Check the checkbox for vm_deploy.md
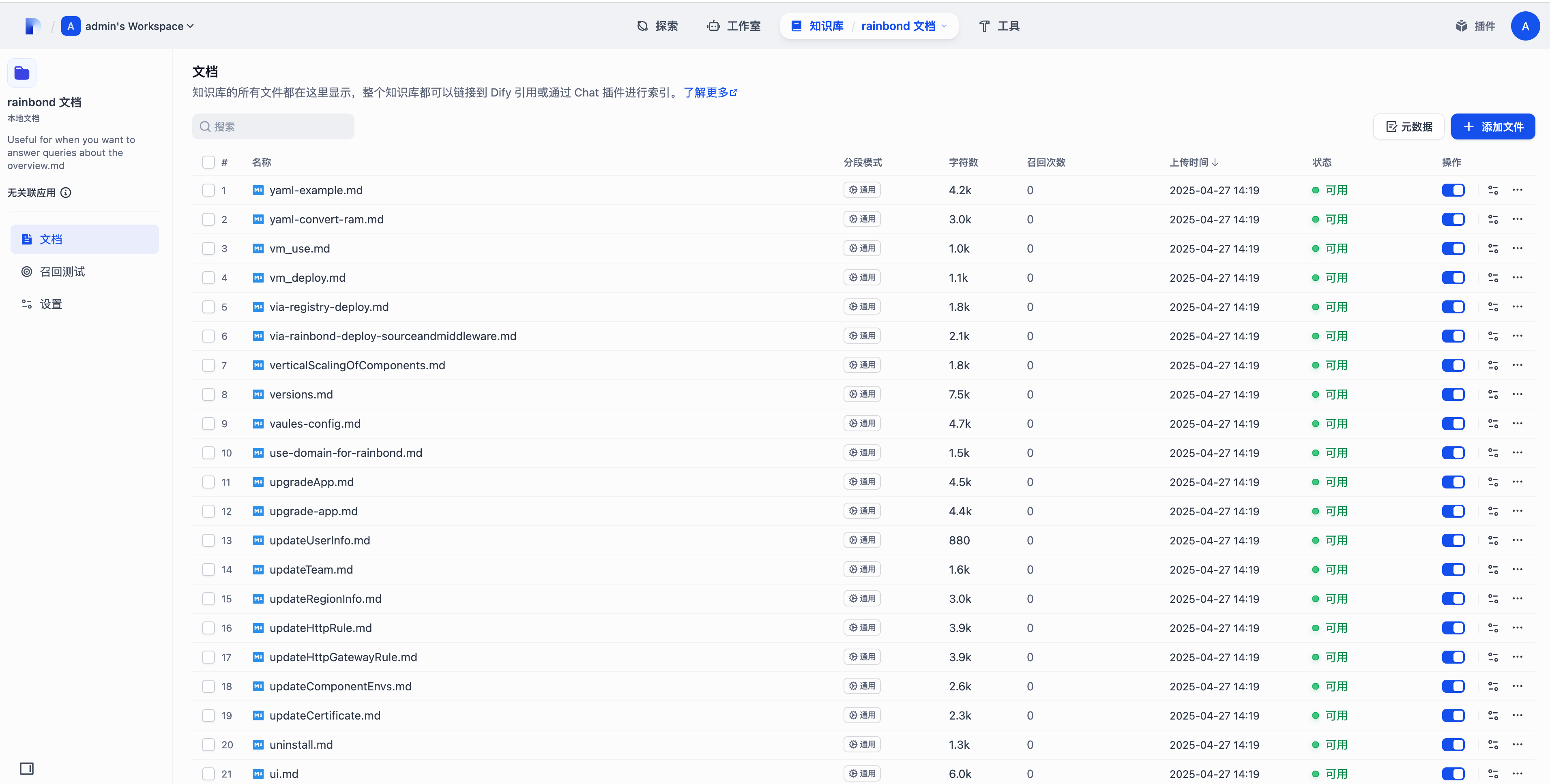The image size is (1550, 784). pyautogui.click(x=208, y=278)
